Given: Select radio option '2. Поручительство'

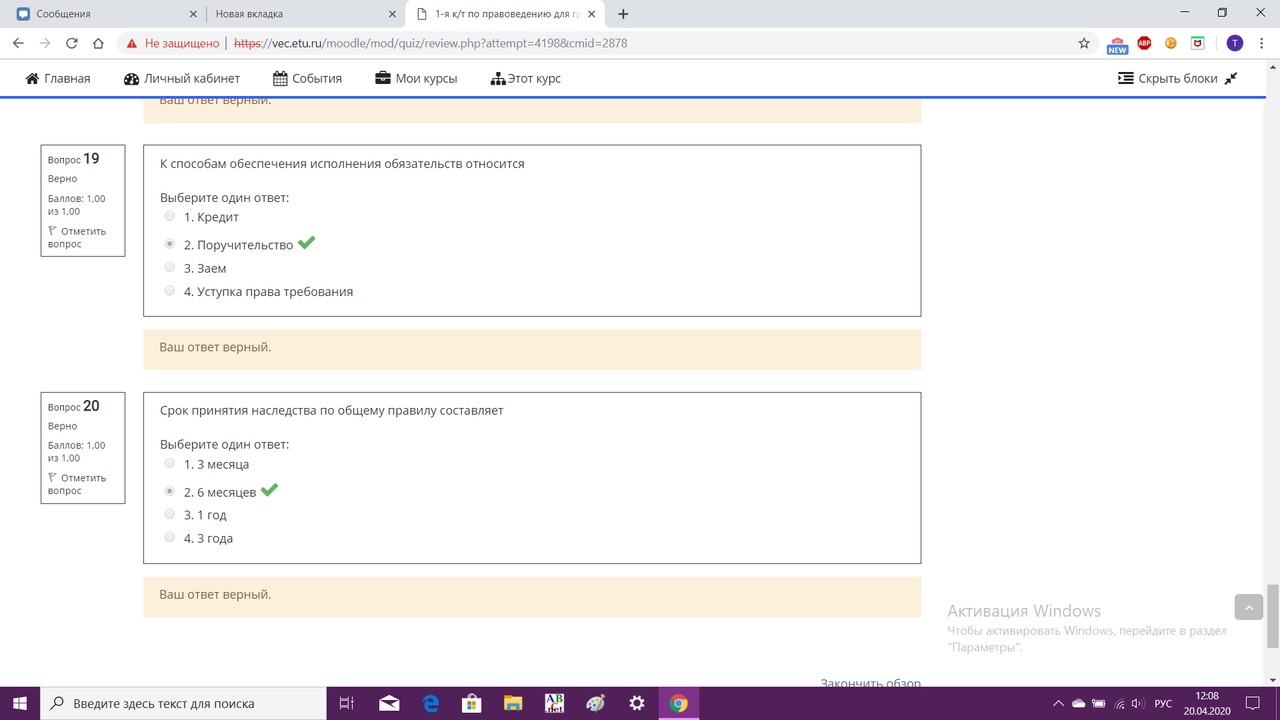Looking at the screenshot, I should (x=169, y=244).
